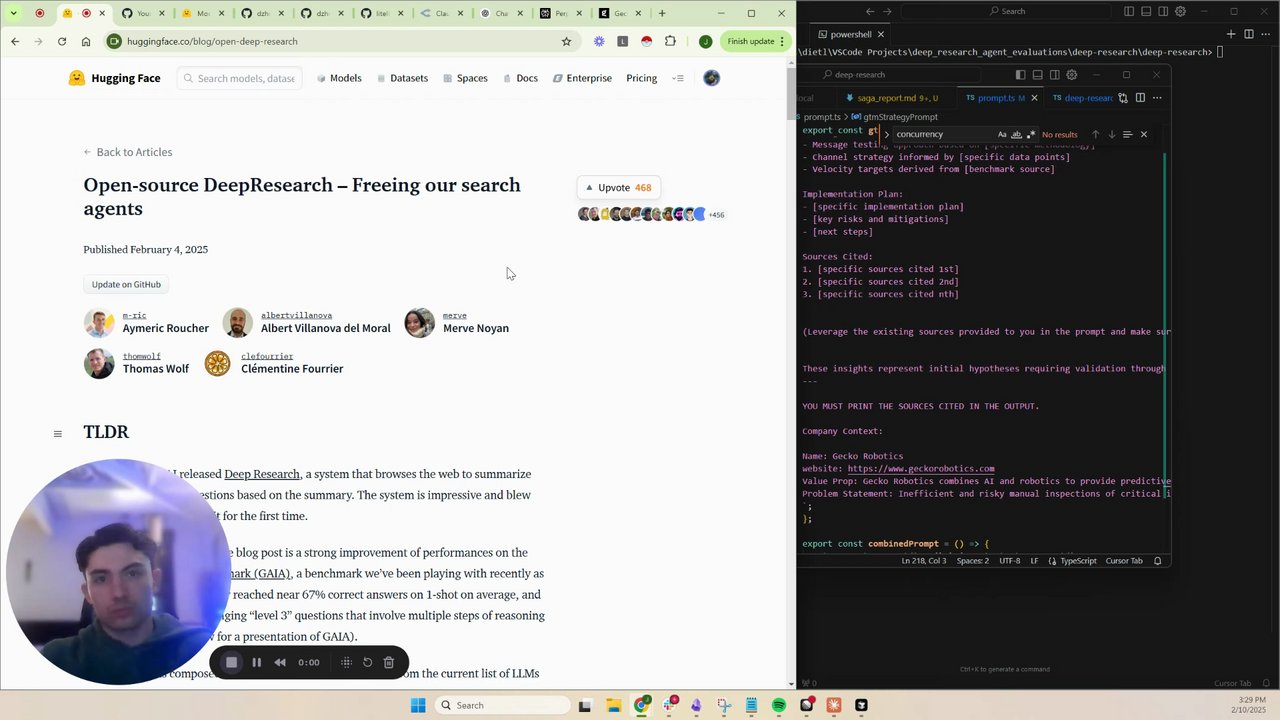Open the Windows Start menu
1280x720 pixels.
tap(418, 705)
